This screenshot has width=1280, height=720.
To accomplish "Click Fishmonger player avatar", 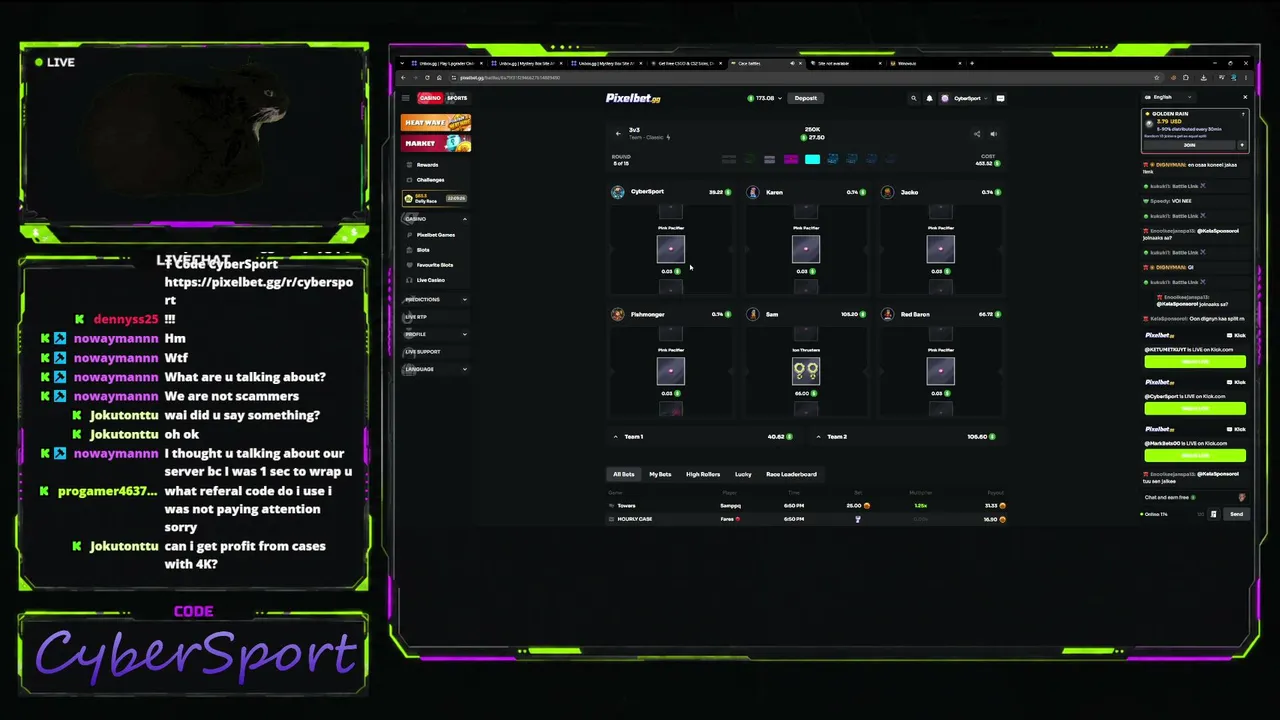I will (618, 314).
